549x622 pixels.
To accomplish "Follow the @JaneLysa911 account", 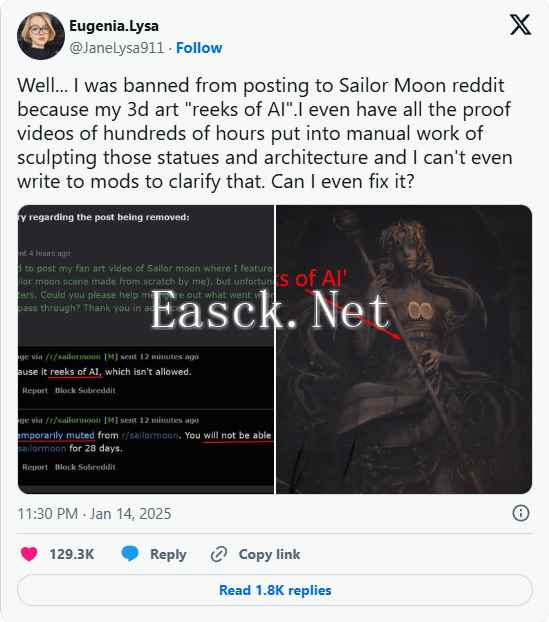I will point(199,48).
